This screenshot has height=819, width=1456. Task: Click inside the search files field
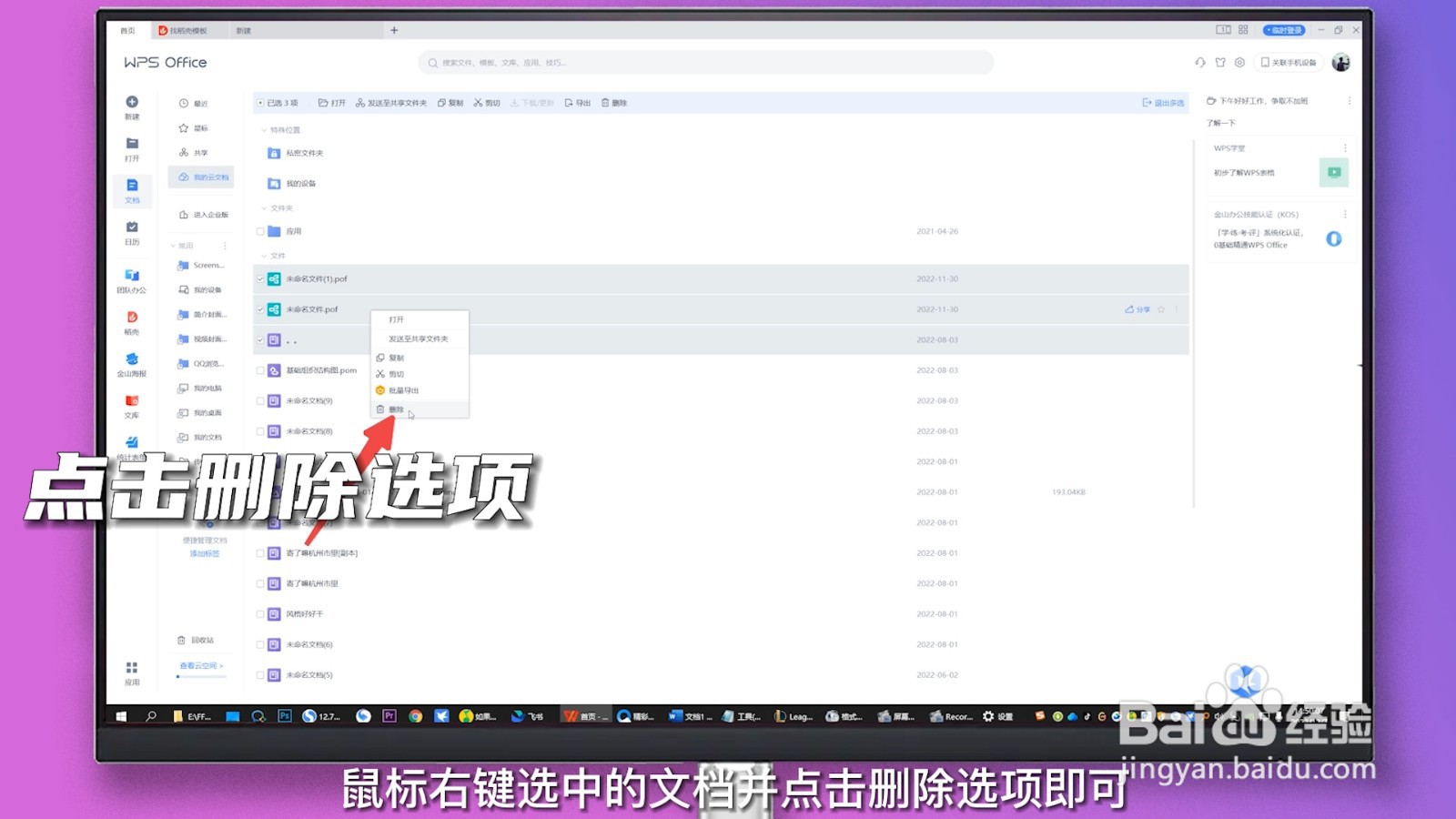(705, 63)
